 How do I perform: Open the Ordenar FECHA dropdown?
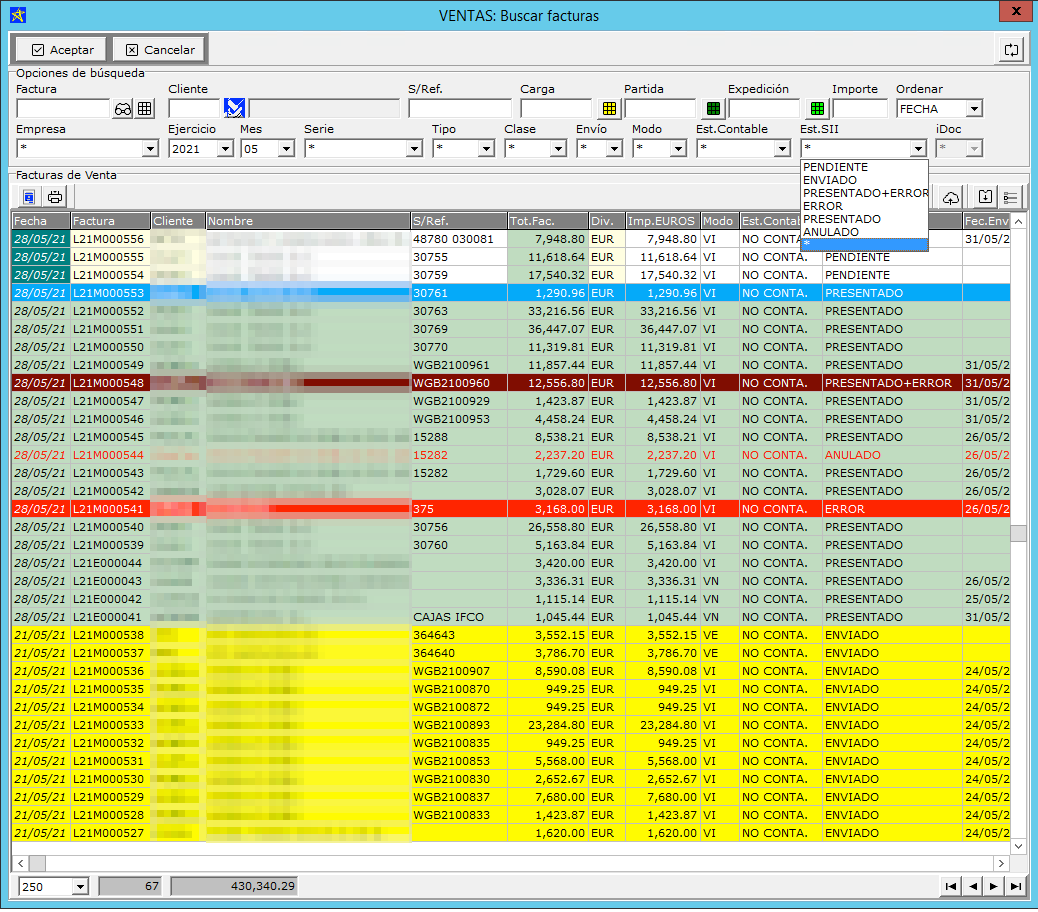point(973,109)
